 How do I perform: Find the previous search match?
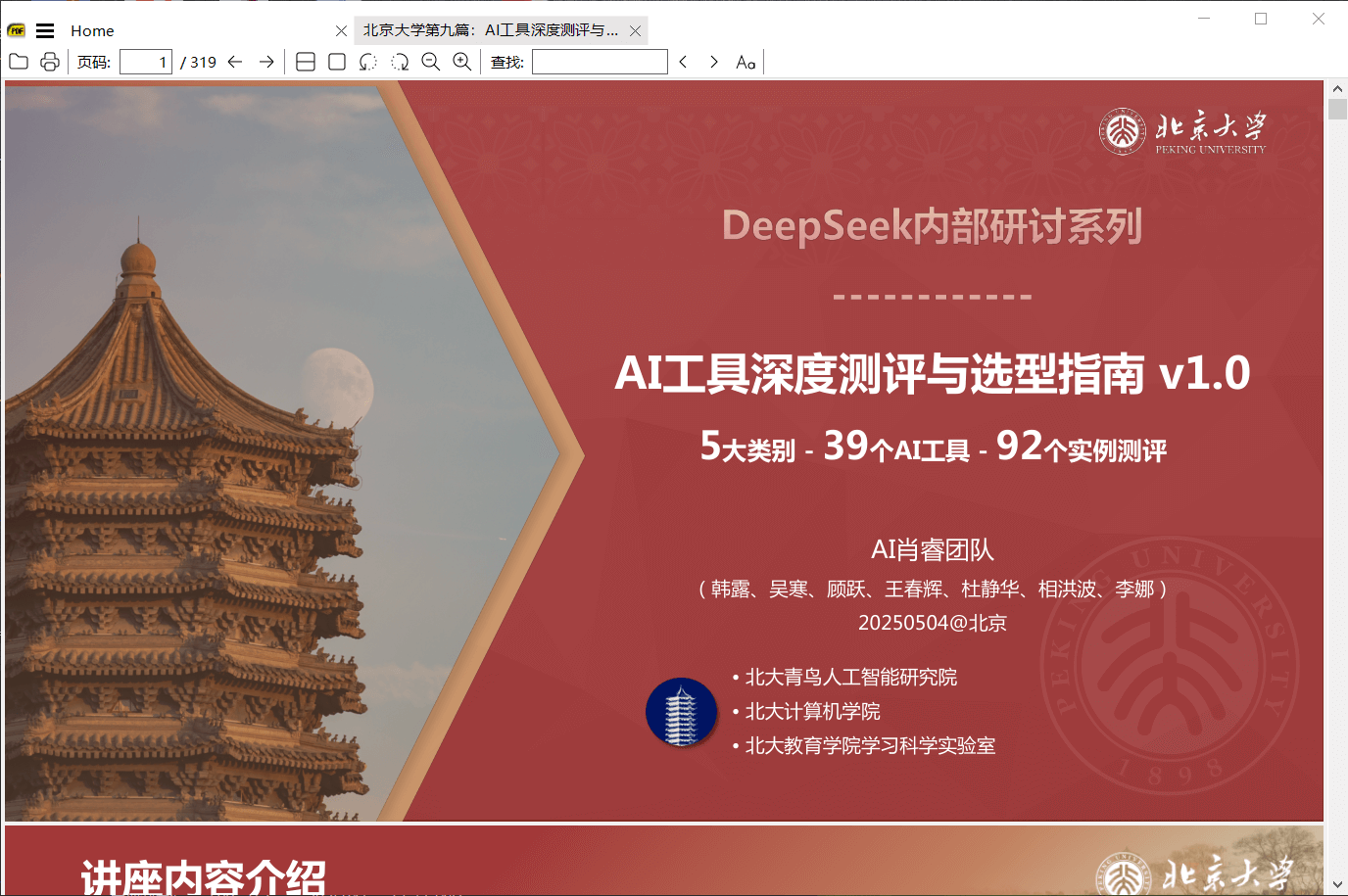683,62
